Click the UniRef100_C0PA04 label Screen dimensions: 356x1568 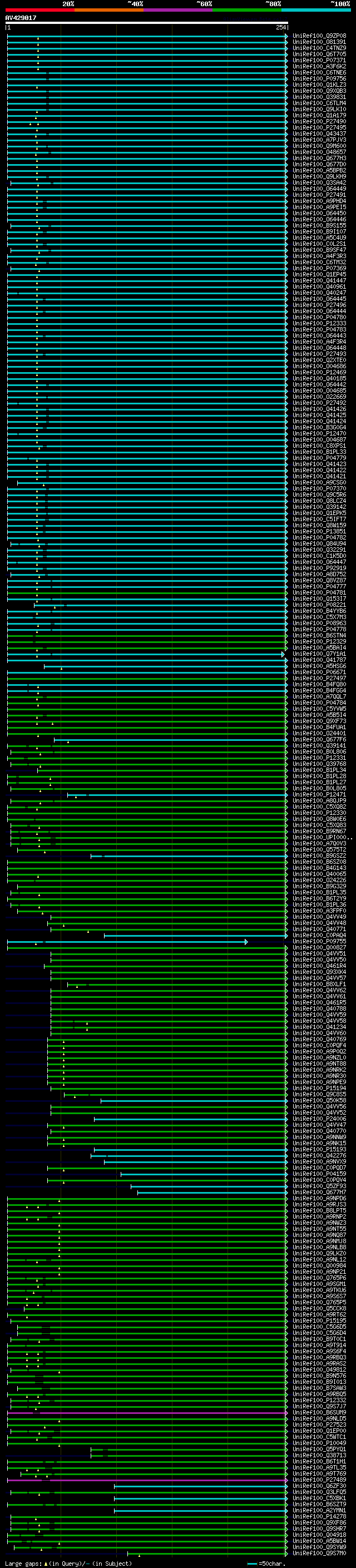click(319, 936)
